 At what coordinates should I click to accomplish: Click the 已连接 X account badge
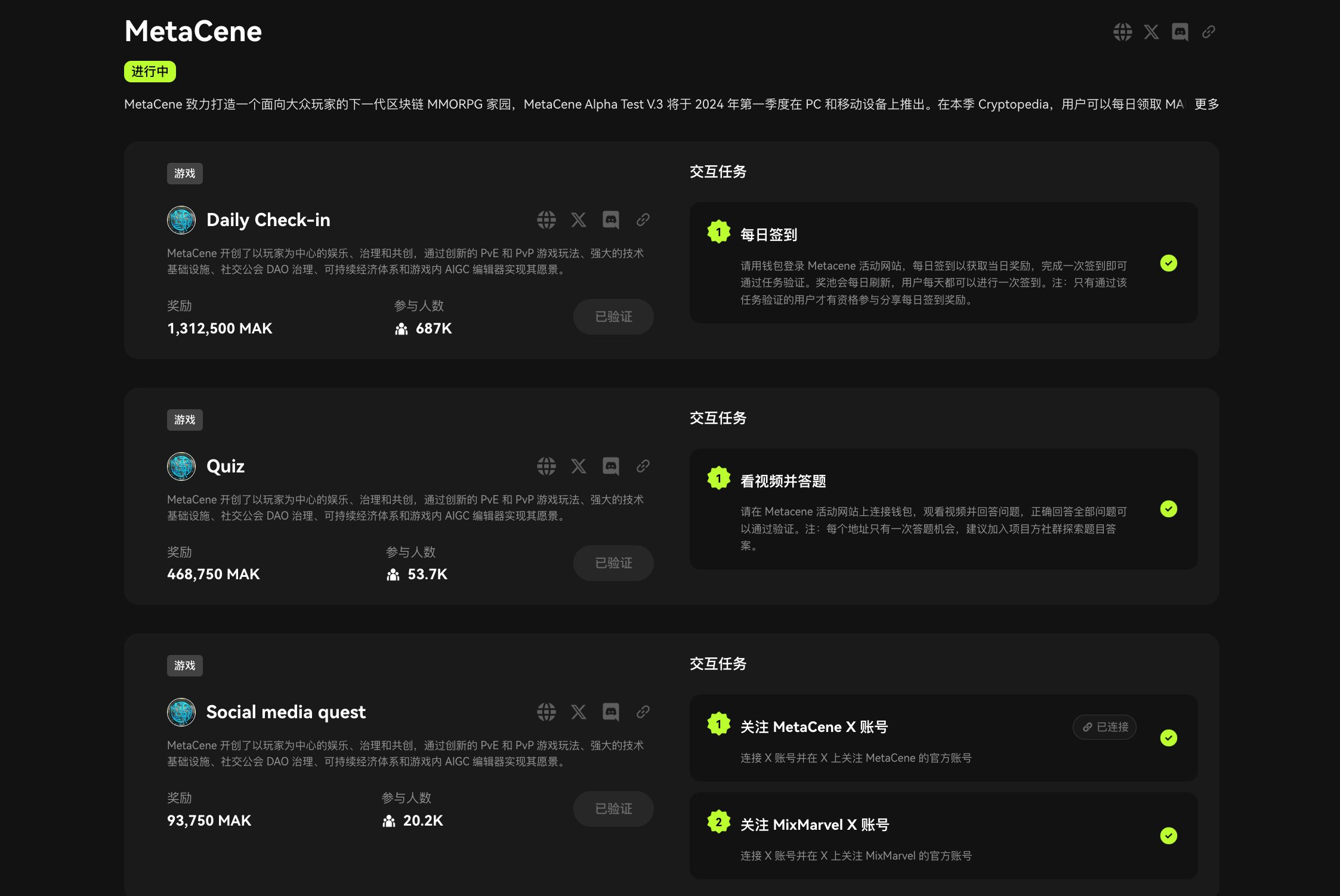pyautogui.click(x=1104, y=727)
